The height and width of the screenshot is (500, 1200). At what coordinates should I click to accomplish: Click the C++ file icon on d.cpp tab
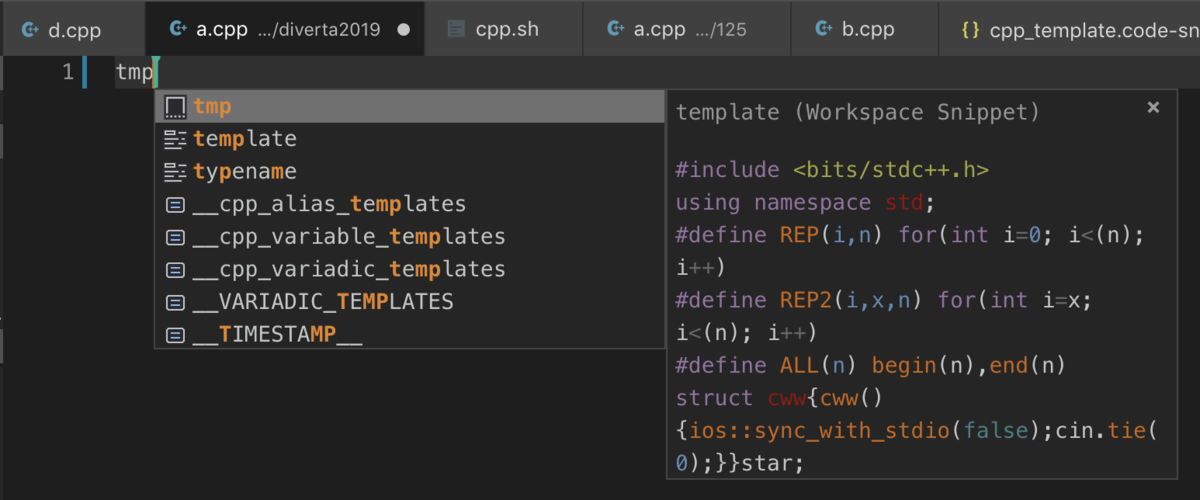tap(30, 29)
